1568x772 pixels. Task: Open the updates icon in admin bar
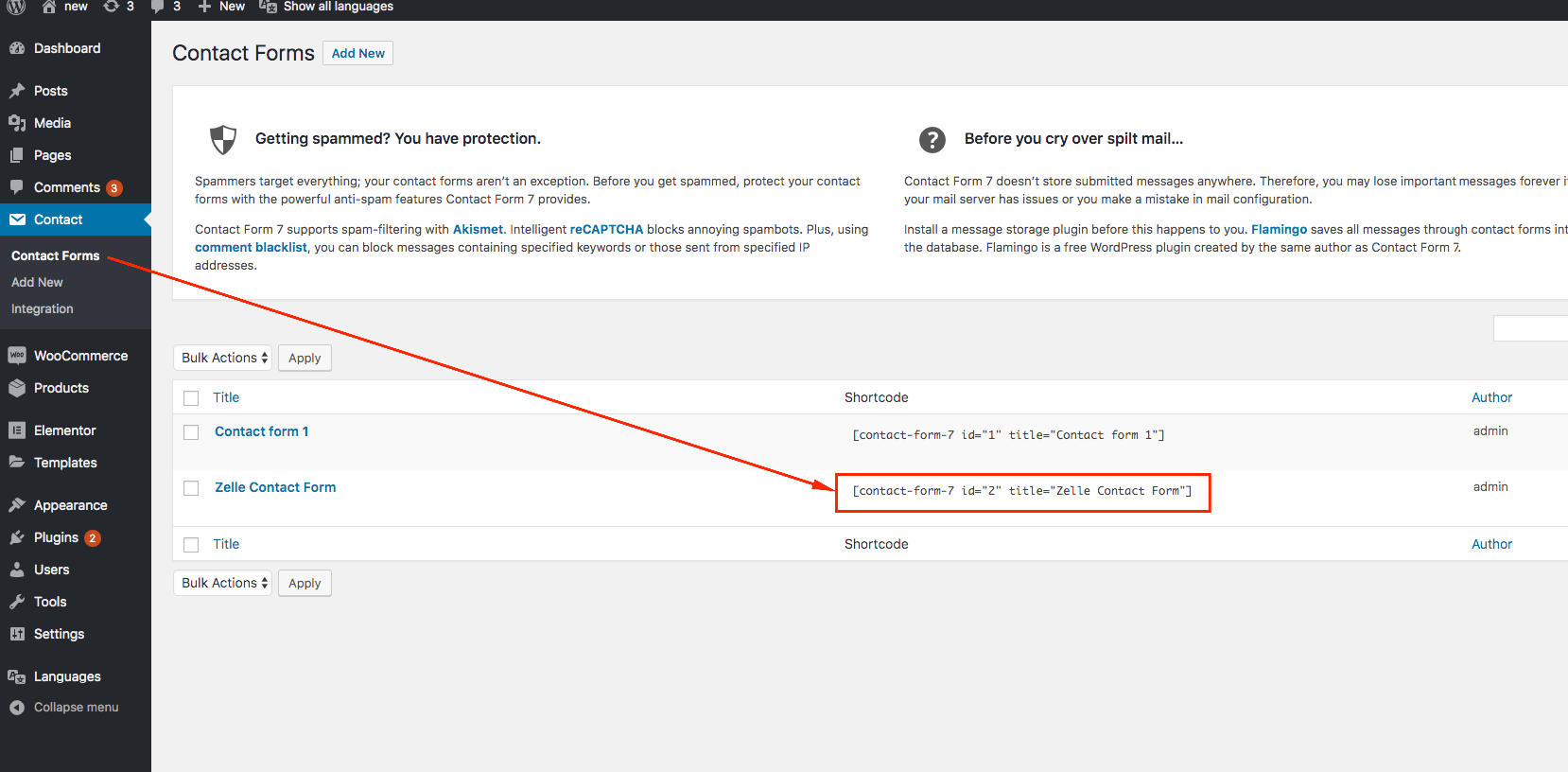111,7
